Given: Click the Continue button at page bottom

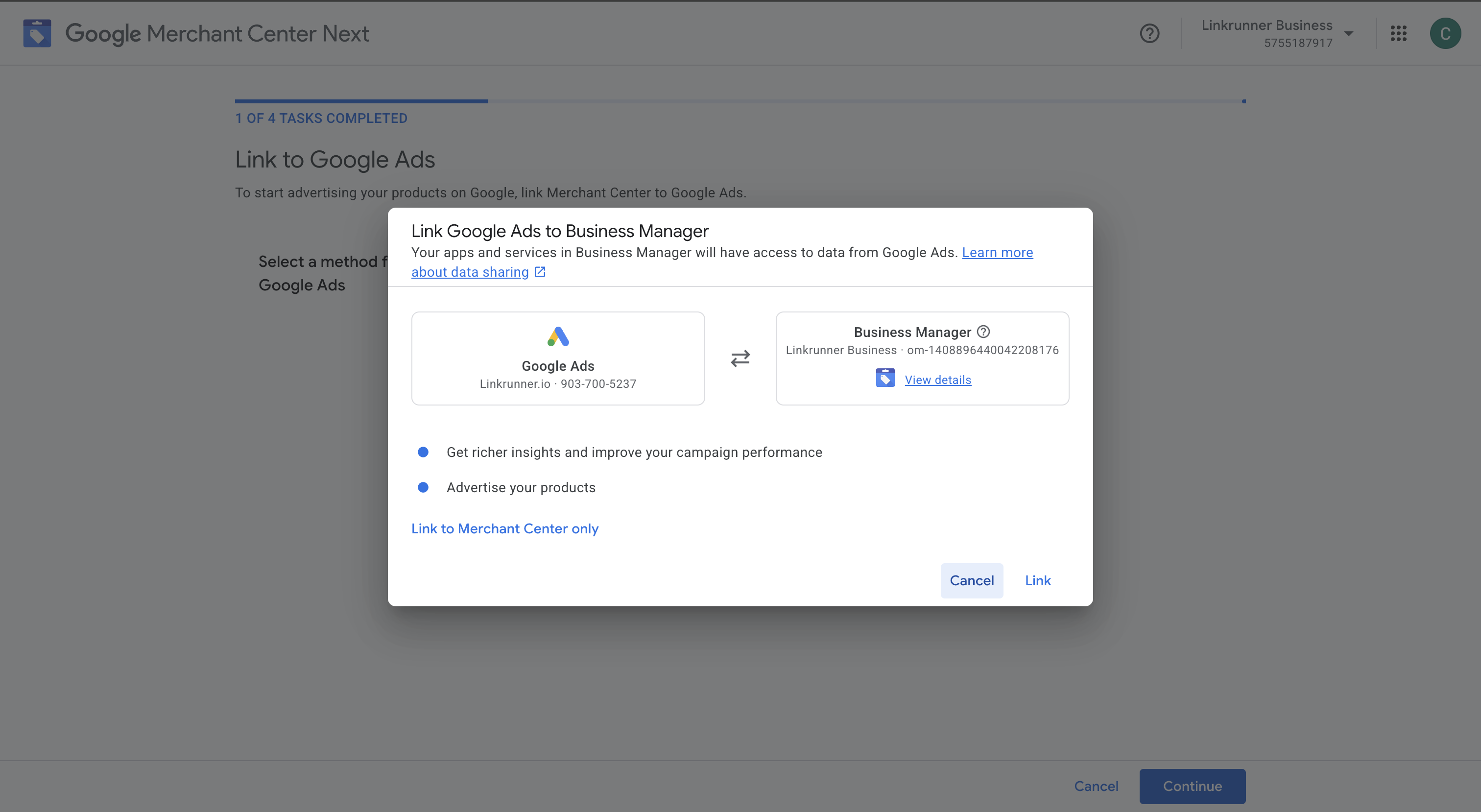Looking at the screenshot, I should point(1193,786).
